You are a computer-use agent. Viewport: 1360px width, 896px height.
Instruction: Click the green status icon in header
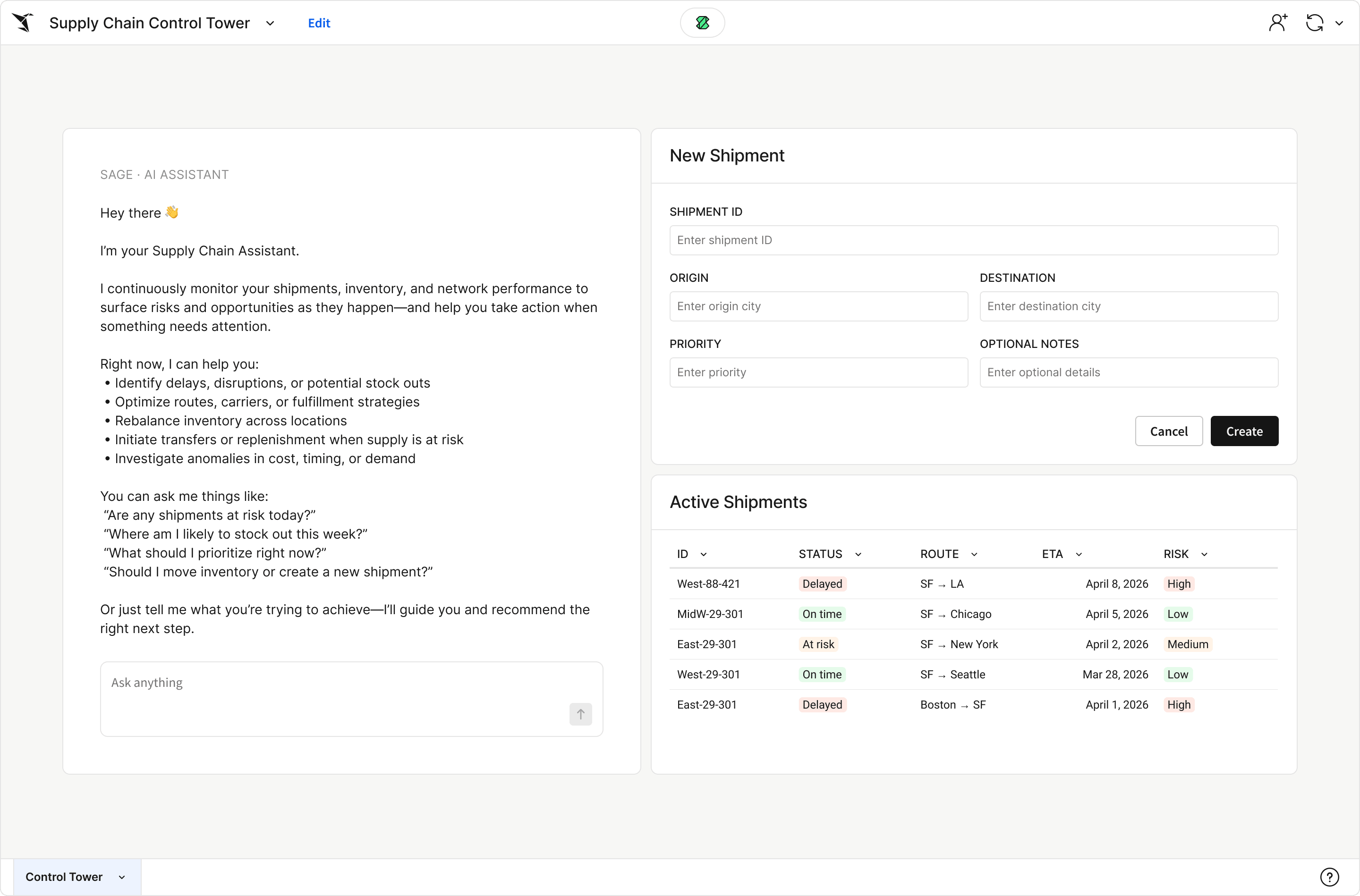pos(702,23)
